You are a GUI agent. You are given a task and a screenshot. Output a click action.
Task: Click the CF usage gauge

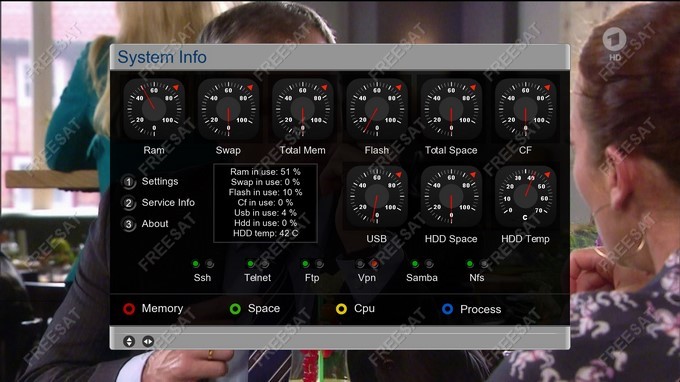(x=525, y=109)
